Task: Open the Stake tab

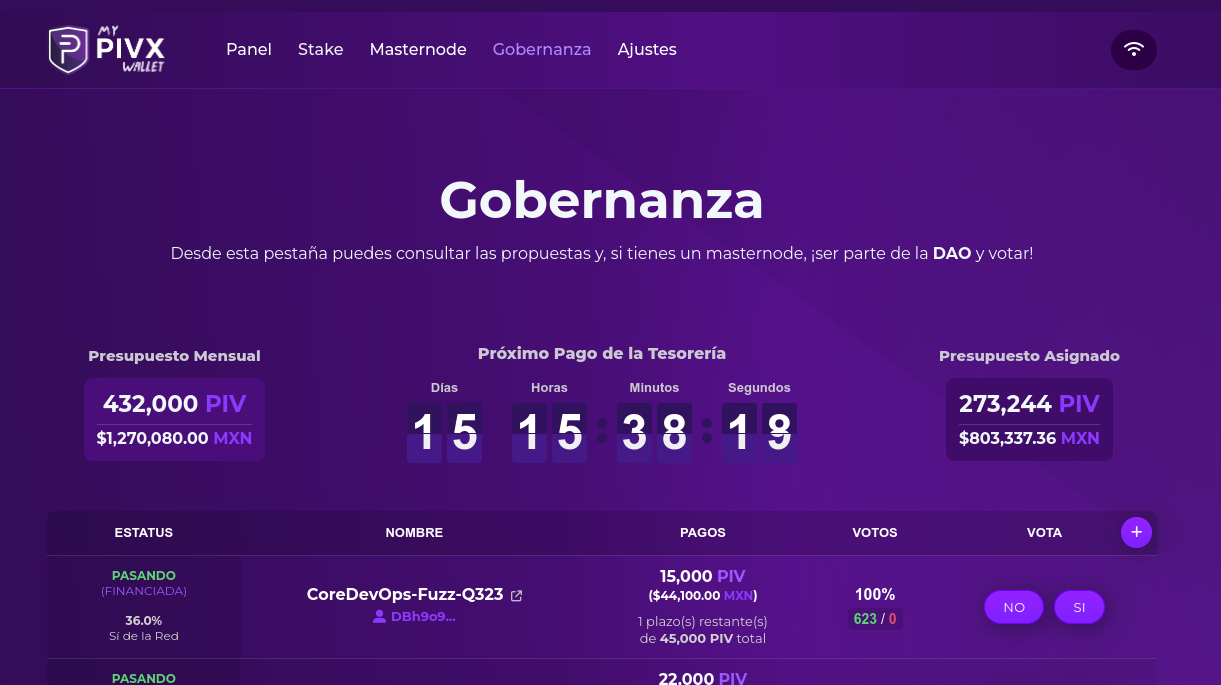Action: pyautogui.click(x=320, y=49)
